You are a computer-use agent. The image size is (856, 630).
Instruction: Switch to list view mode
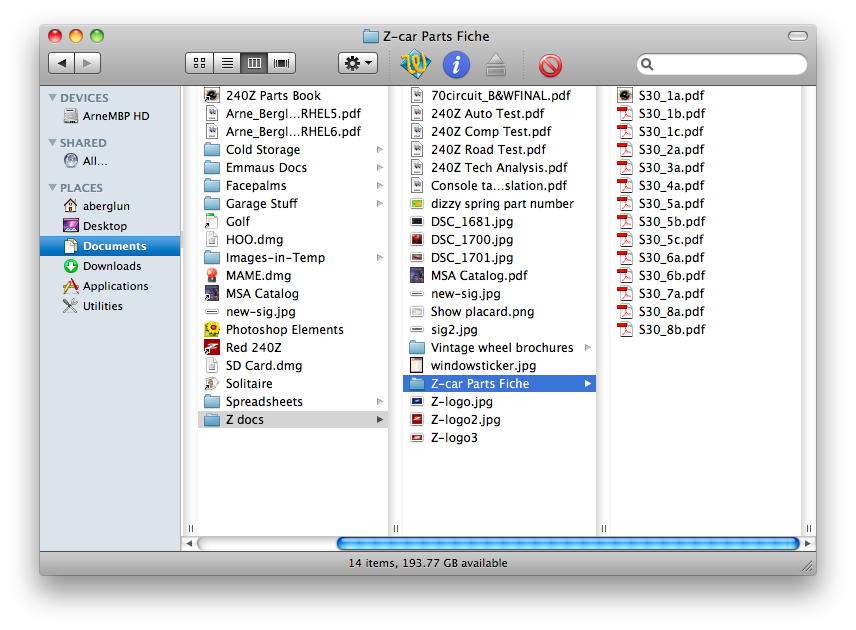pos(227,63)
